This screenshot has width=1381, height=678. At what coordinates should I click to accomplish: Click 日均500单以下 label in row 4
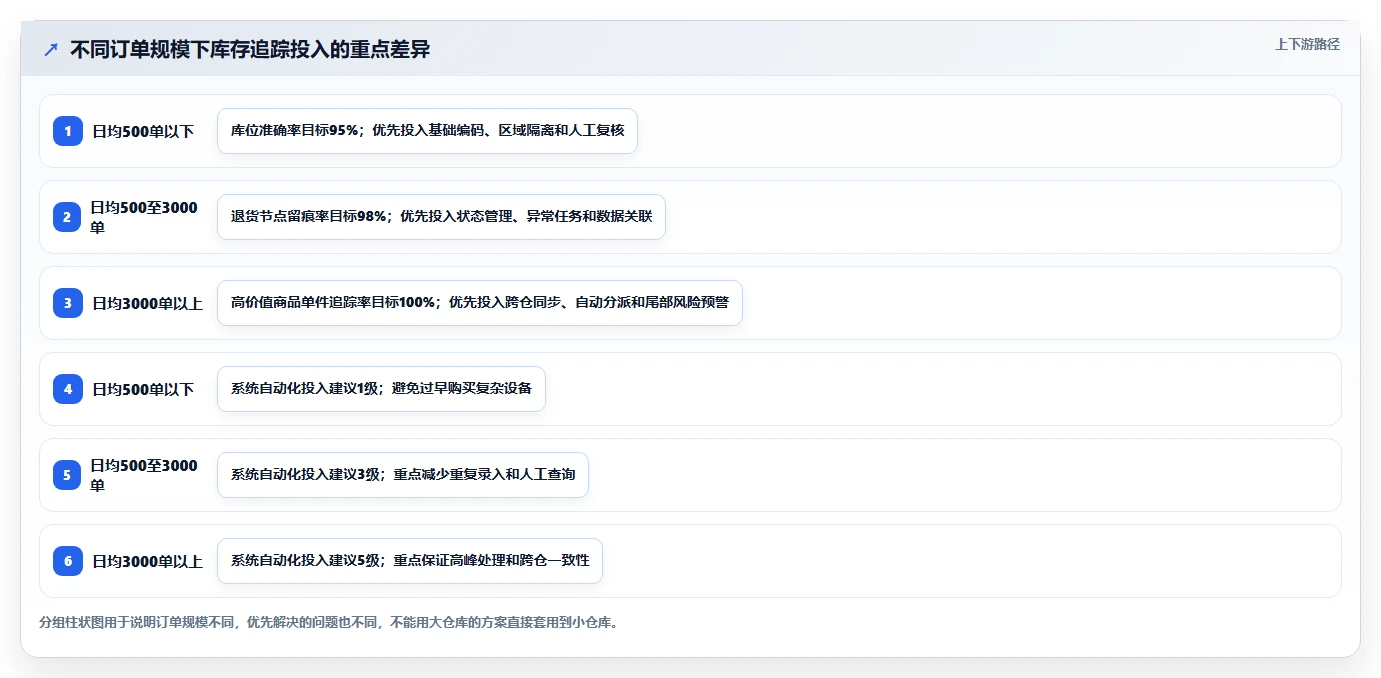143,389
